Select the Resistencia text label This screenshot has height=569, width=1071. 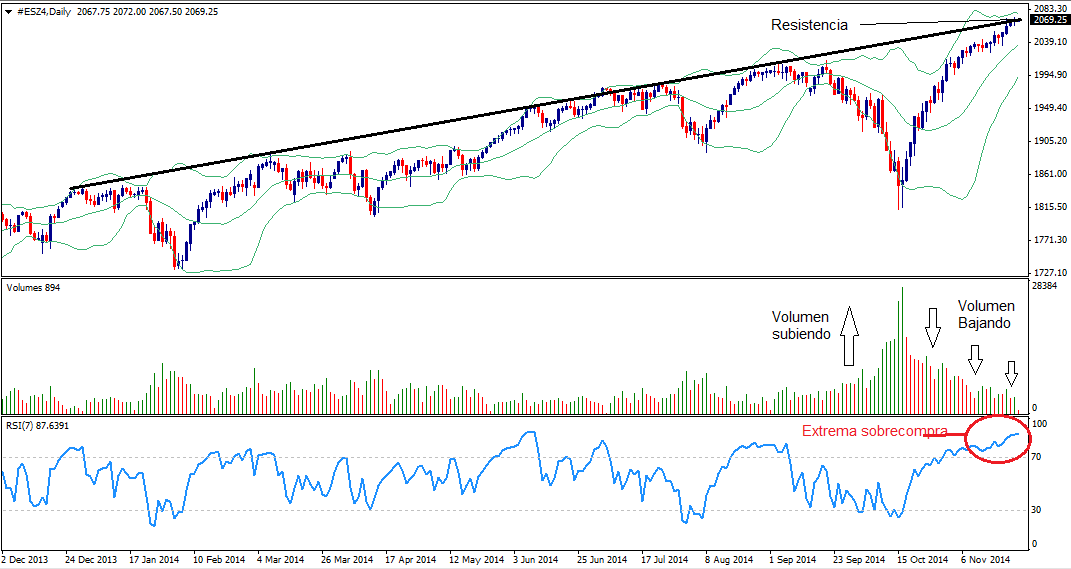pyautogui.click(x=809, y=25)
